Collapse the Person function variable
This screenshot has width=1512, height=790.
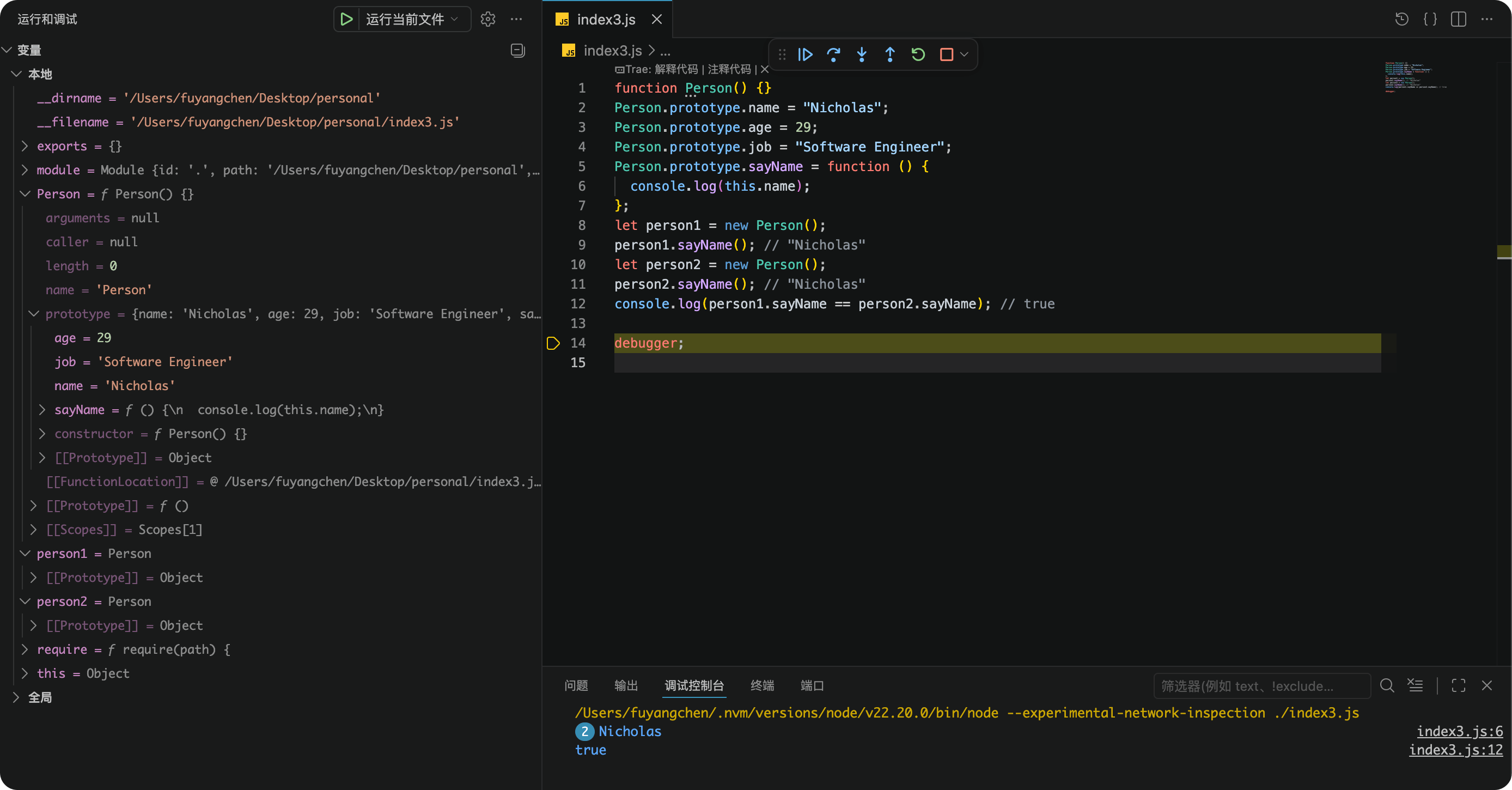pyautogui.click(x=25, y=193)
